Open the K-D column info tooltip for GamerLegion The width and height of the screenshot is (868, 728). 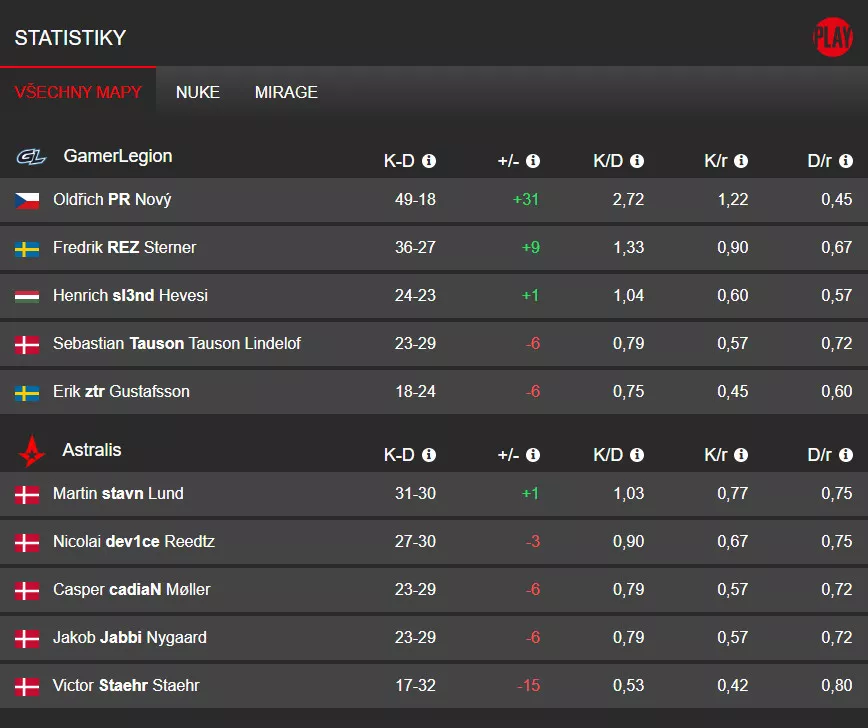[428, 160]
